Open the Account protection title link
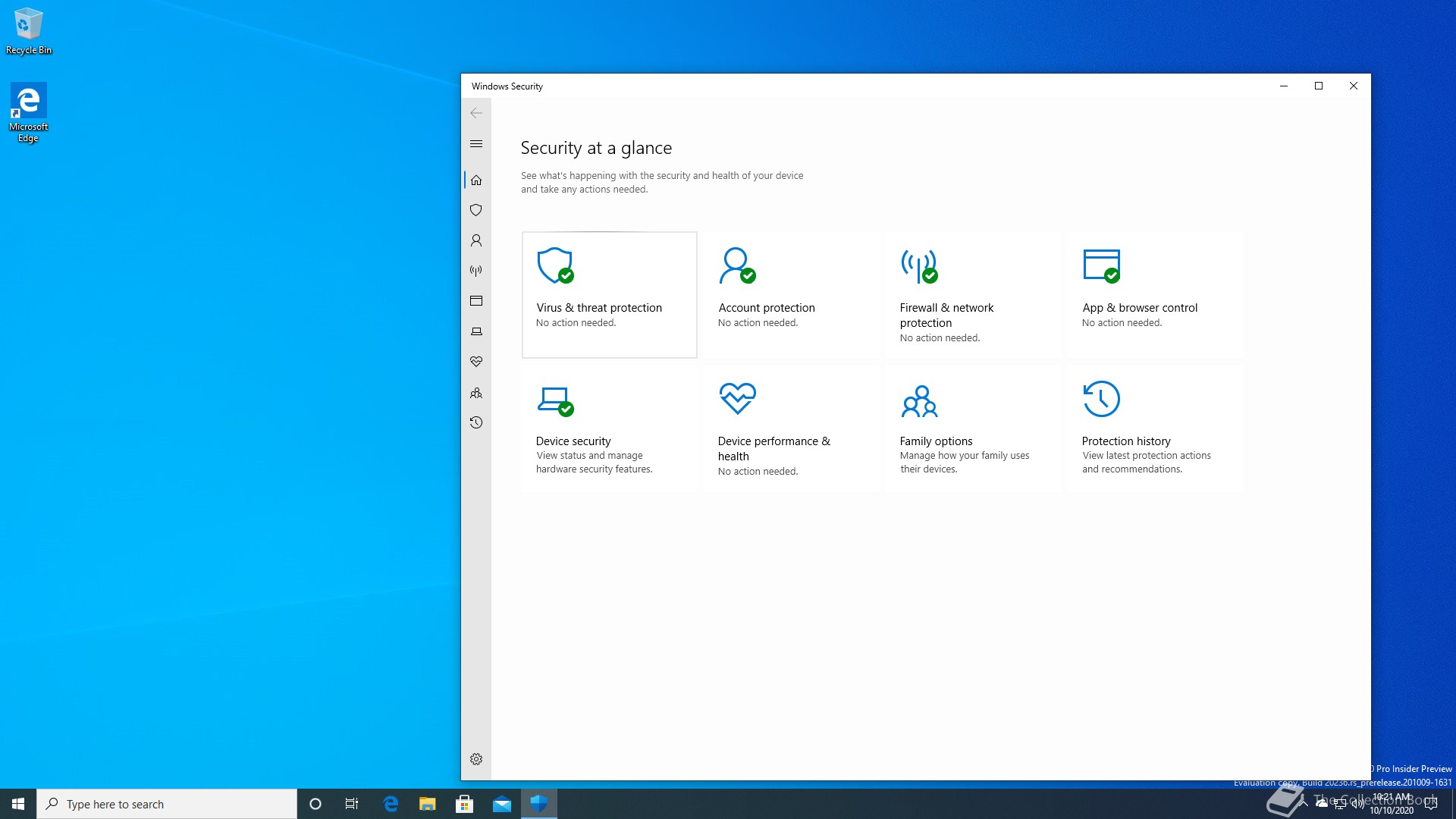Screen dimensions: 1456x819 (x=767, y=307)
